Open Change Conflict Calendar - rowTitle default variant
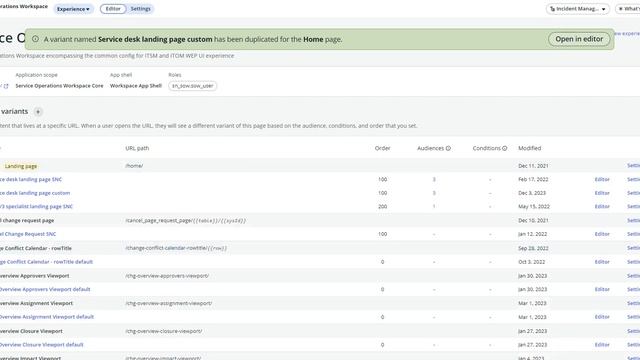Screen dimensions: 640x360 [x=47, y=262]
